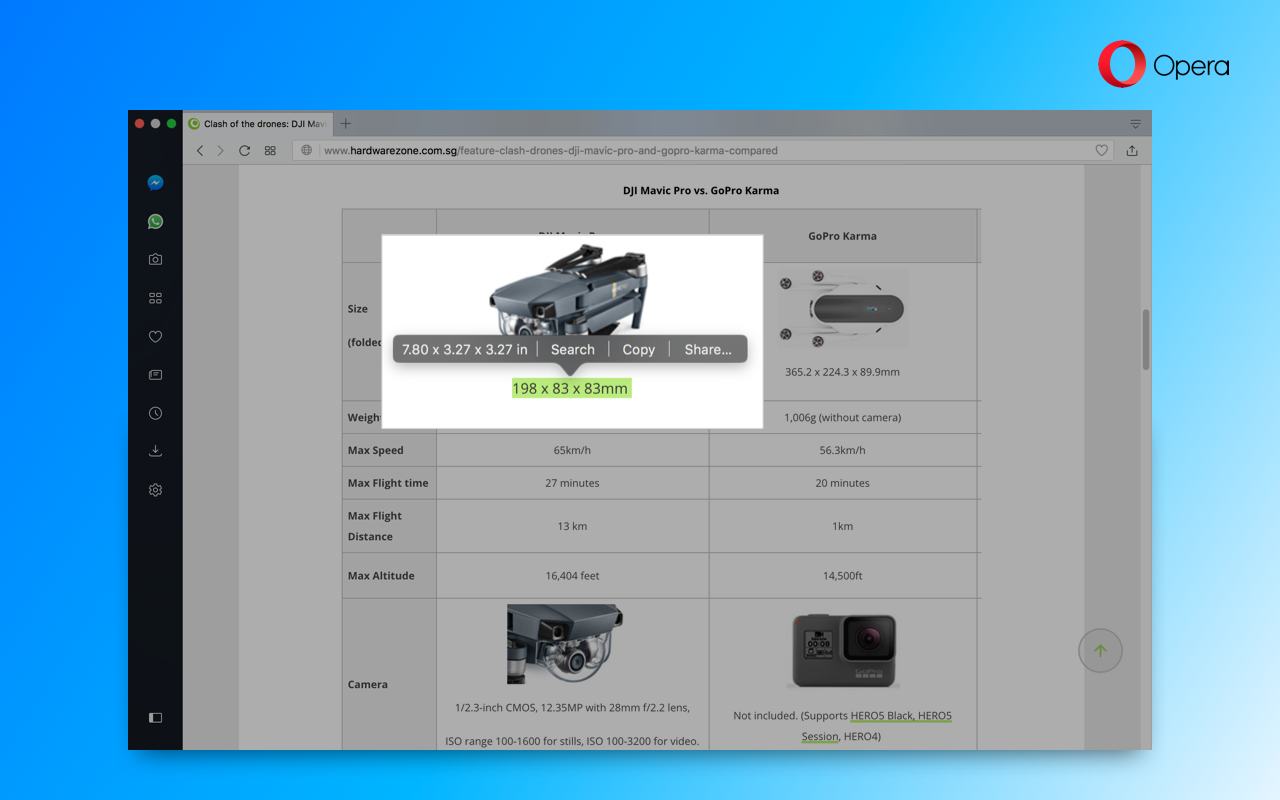
Task: Select Copy in the popup menu
Action: click(638, 349)
